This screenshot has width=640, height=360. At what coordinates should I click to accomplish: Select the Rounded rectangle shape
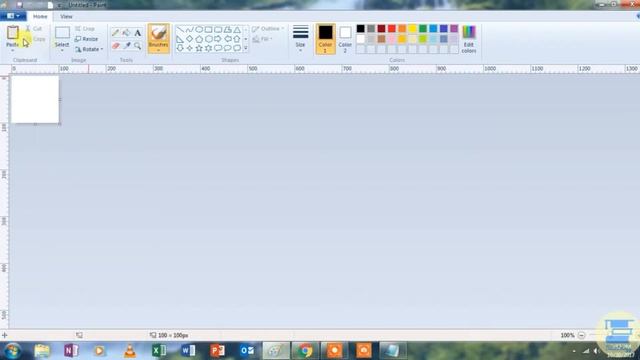pos(218,29)
